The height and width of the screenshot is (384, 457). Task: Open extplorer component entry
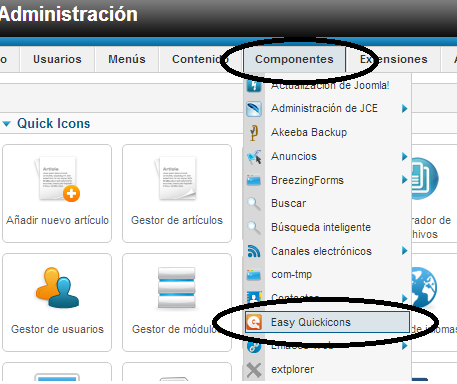click(292, 369)
